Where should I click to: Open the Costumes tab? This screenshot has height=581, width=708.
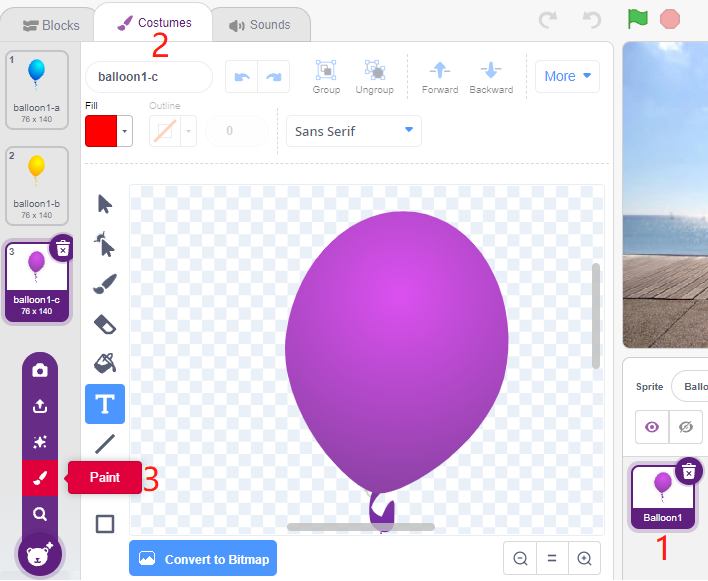coord(154,23)
